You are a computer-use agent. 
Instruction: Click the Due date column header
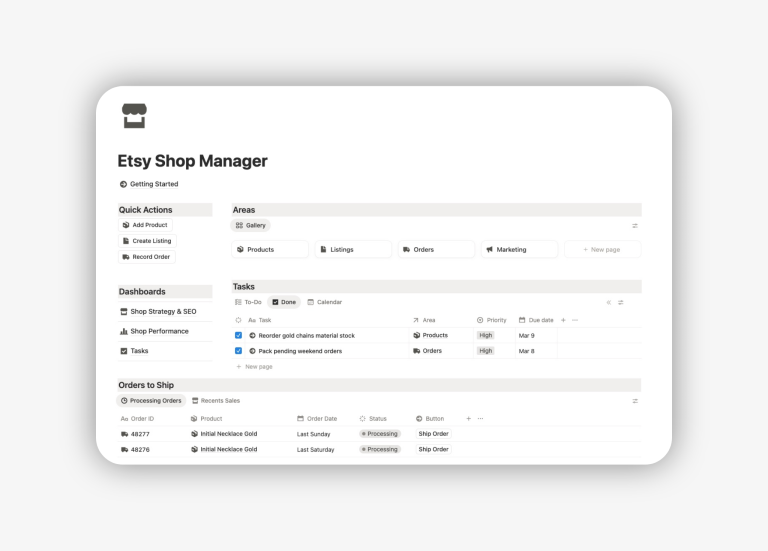536,320
